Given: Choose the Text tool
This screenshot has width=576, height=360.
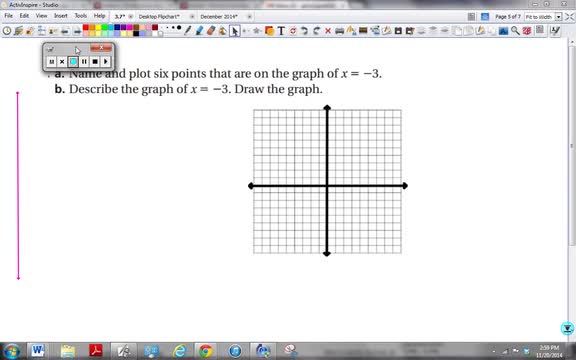Looking at the screenshot, I should click(281, 31).
